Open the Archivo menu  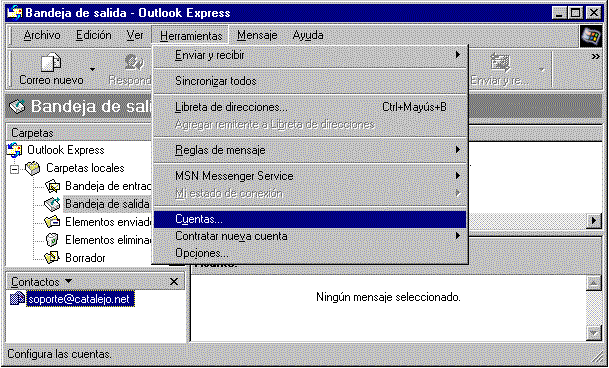point(42,35)
